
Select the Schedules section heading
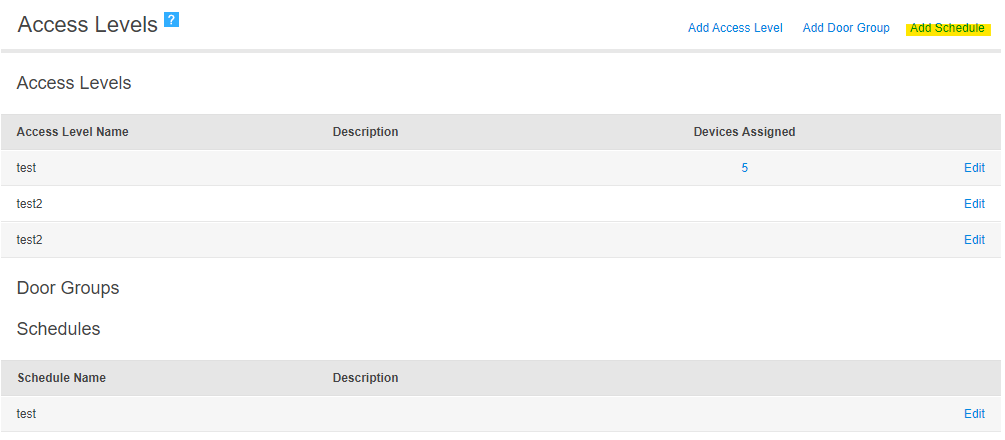[x=58, y=329]
